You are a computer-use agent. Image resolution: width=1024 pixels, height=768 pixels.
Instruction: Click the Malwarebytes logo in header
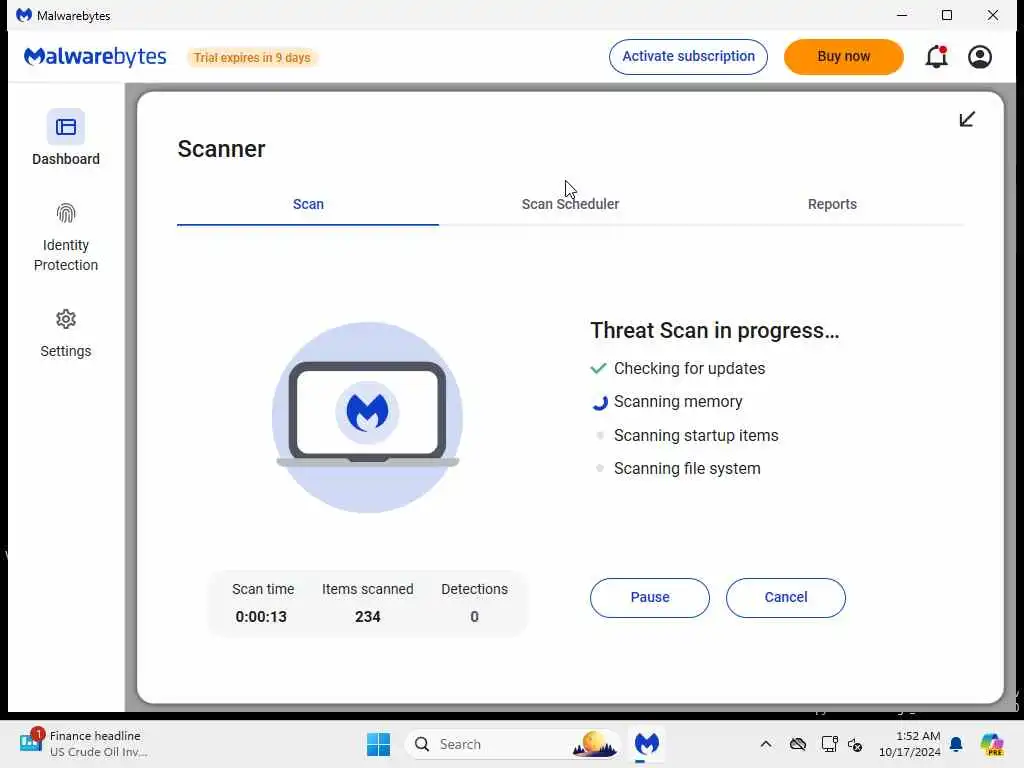95,57
